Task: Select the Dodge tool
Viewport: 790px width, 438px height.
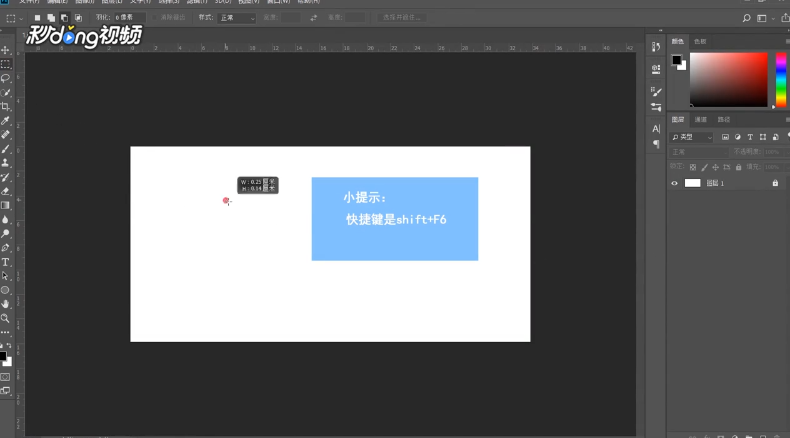Action: (x=6, y=233)
